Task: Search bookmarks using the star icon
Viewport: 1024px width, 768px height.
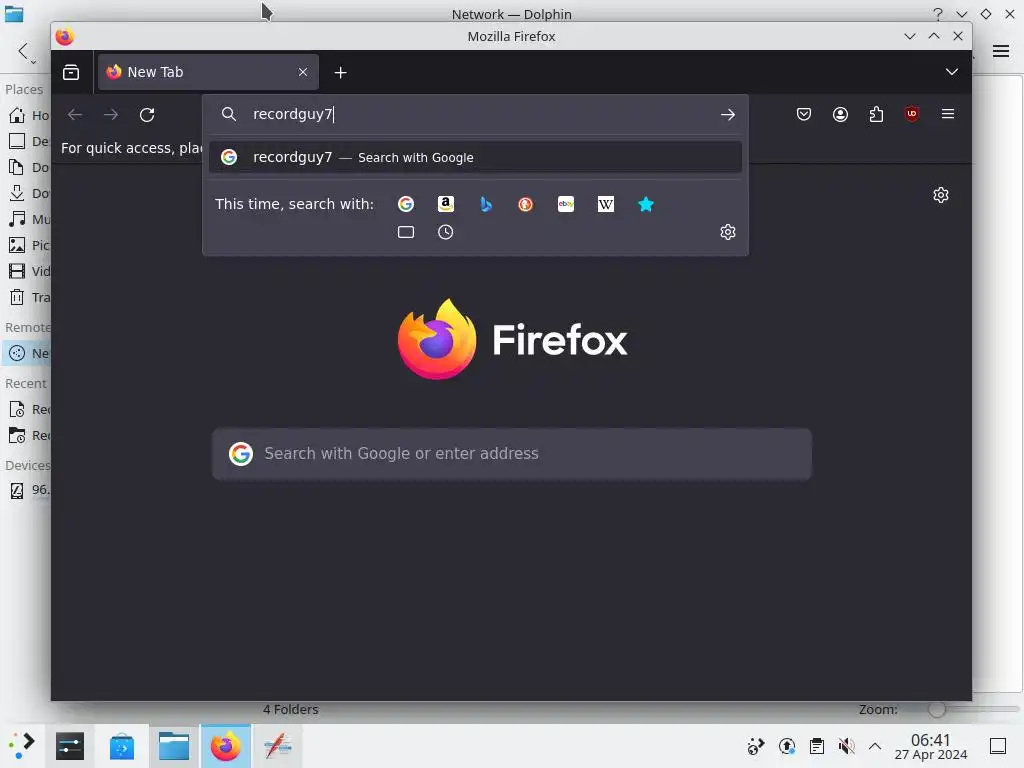Action: coord(645,204)
